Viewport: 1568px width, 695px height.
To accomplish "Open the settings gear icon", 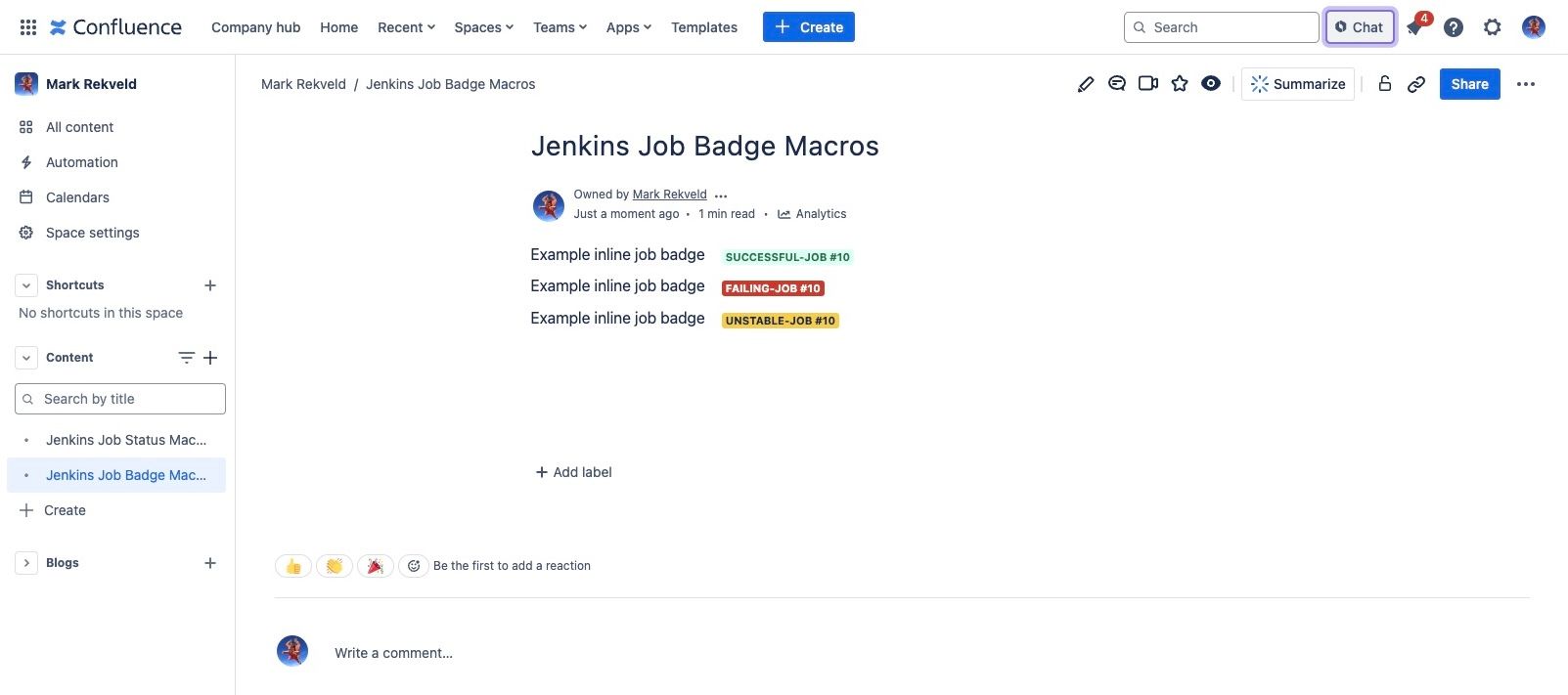I will point(1492,27).
